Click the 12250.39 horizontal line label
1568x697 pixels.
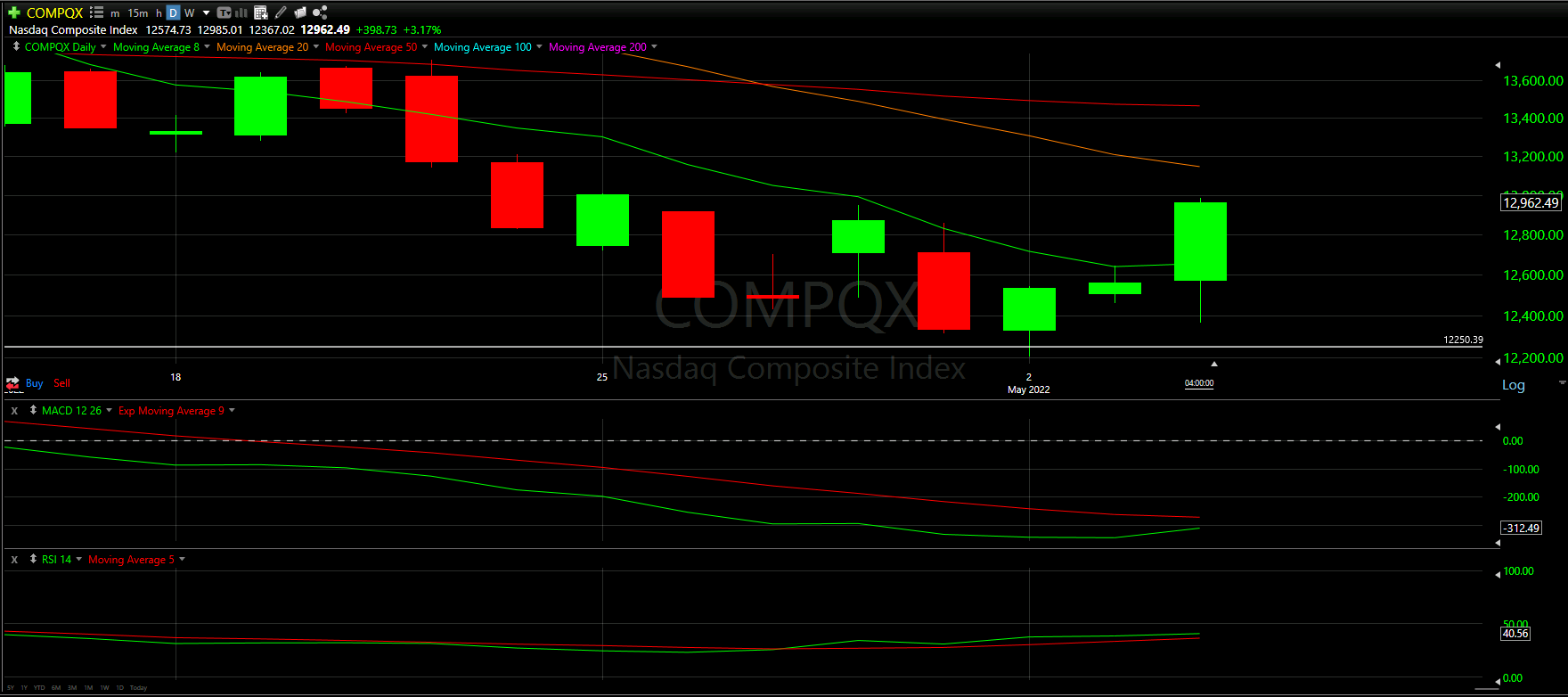pyautogui.click(x=1463, y=340)
